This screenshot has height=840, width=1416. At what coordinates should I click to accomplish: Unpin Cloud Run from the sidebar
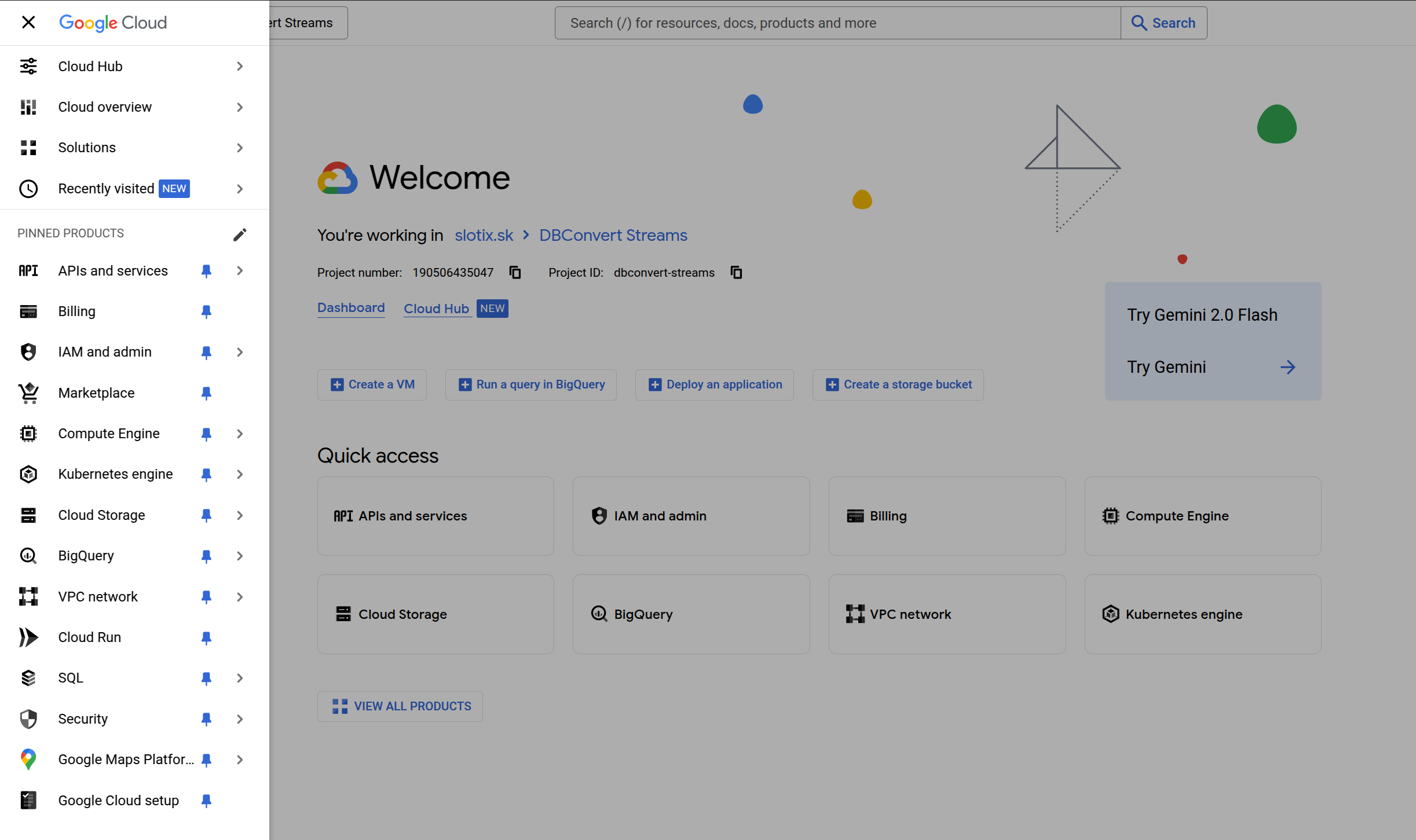[206, 637]
